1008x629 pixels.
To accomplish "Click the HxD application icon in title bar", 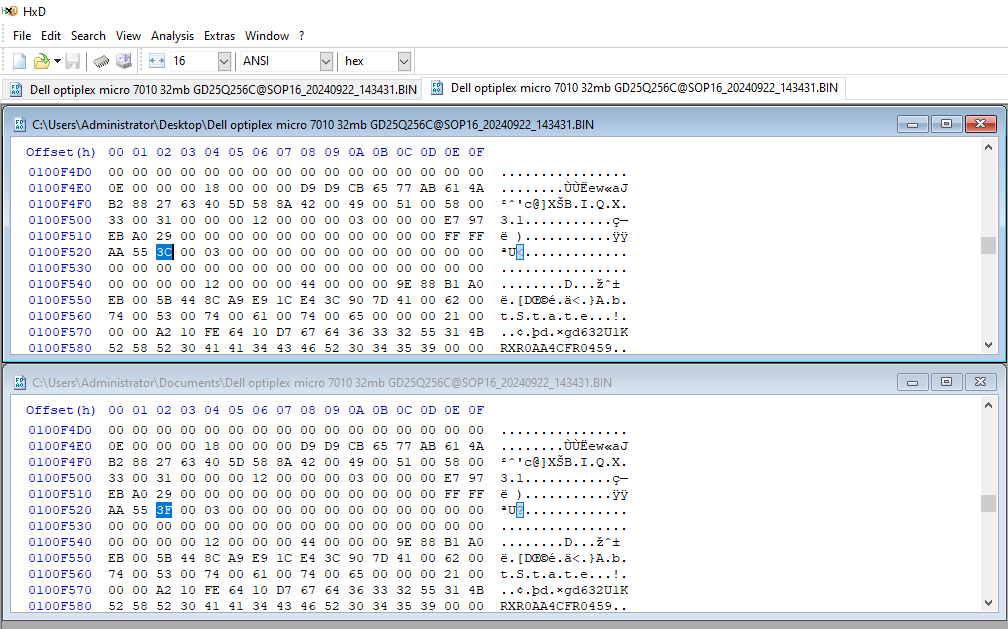I will [10, 11].
